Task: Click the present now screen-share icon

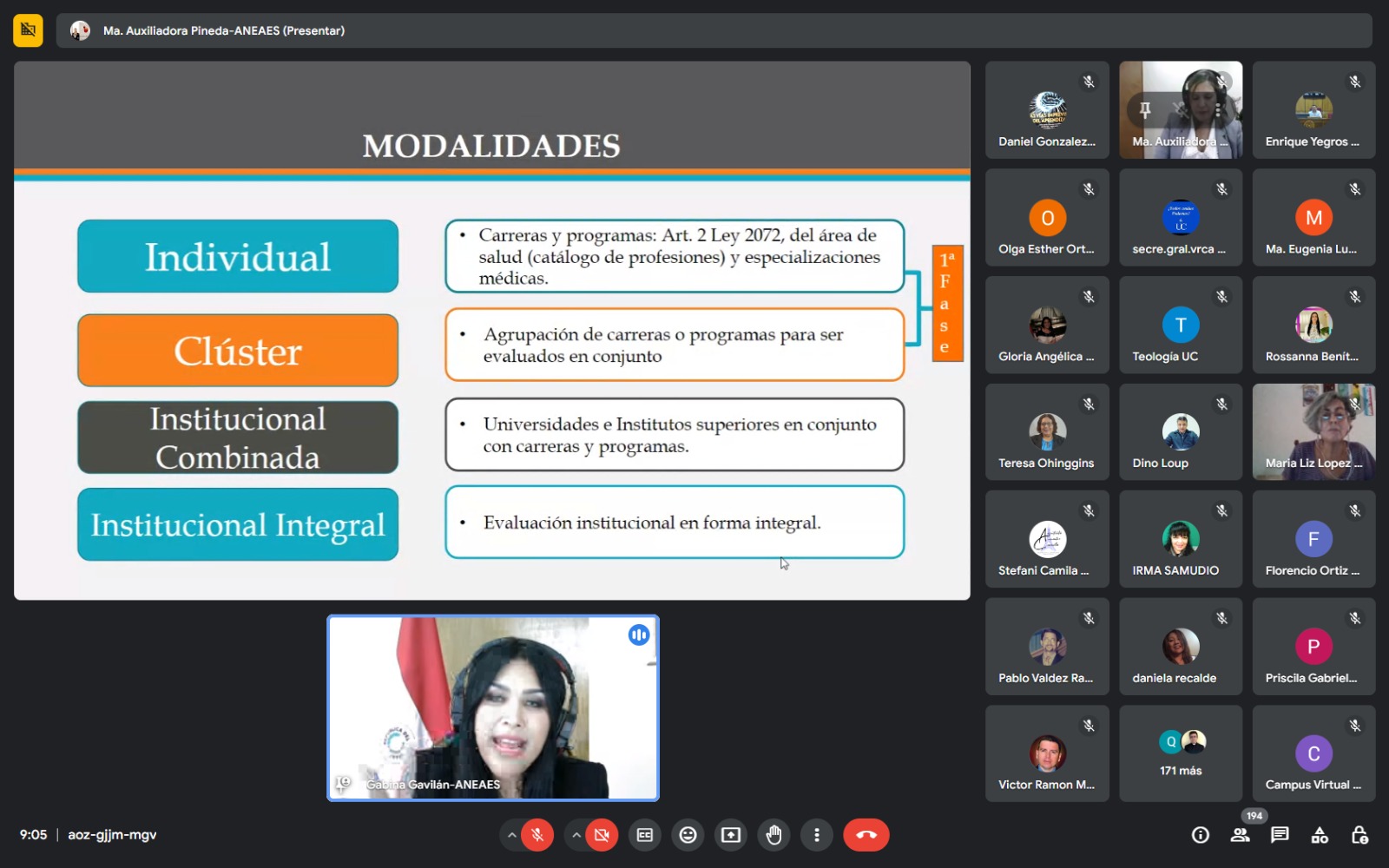Action: 731,835
